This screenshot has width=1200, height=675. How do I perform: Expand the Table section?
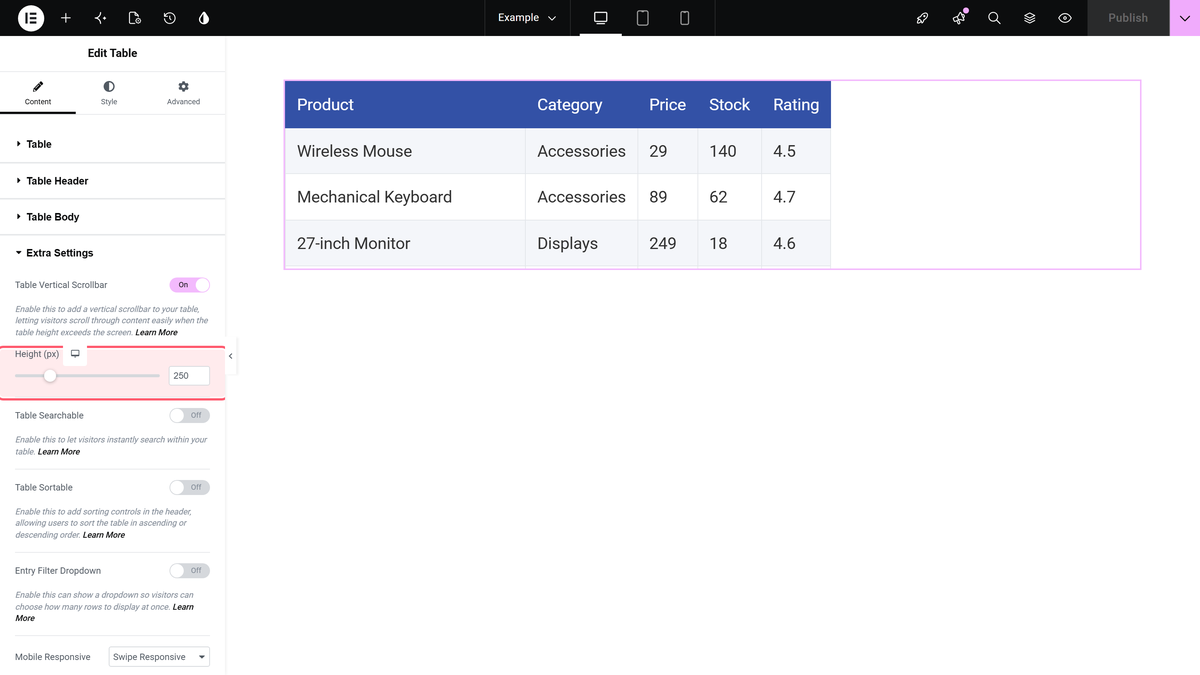point(113,144)
